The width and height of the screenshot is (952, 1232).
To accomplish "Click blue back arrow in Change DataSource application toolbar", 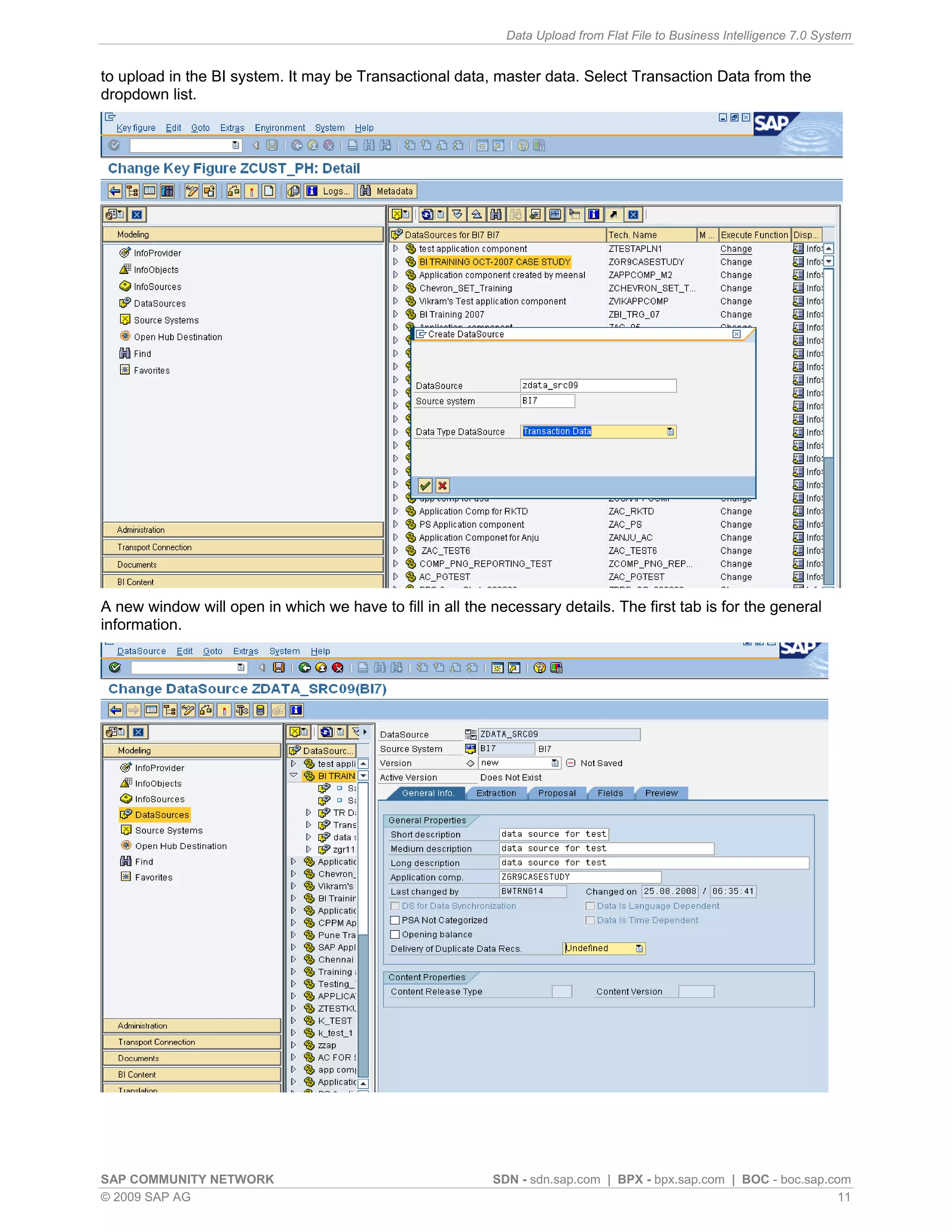I will 115,710.
